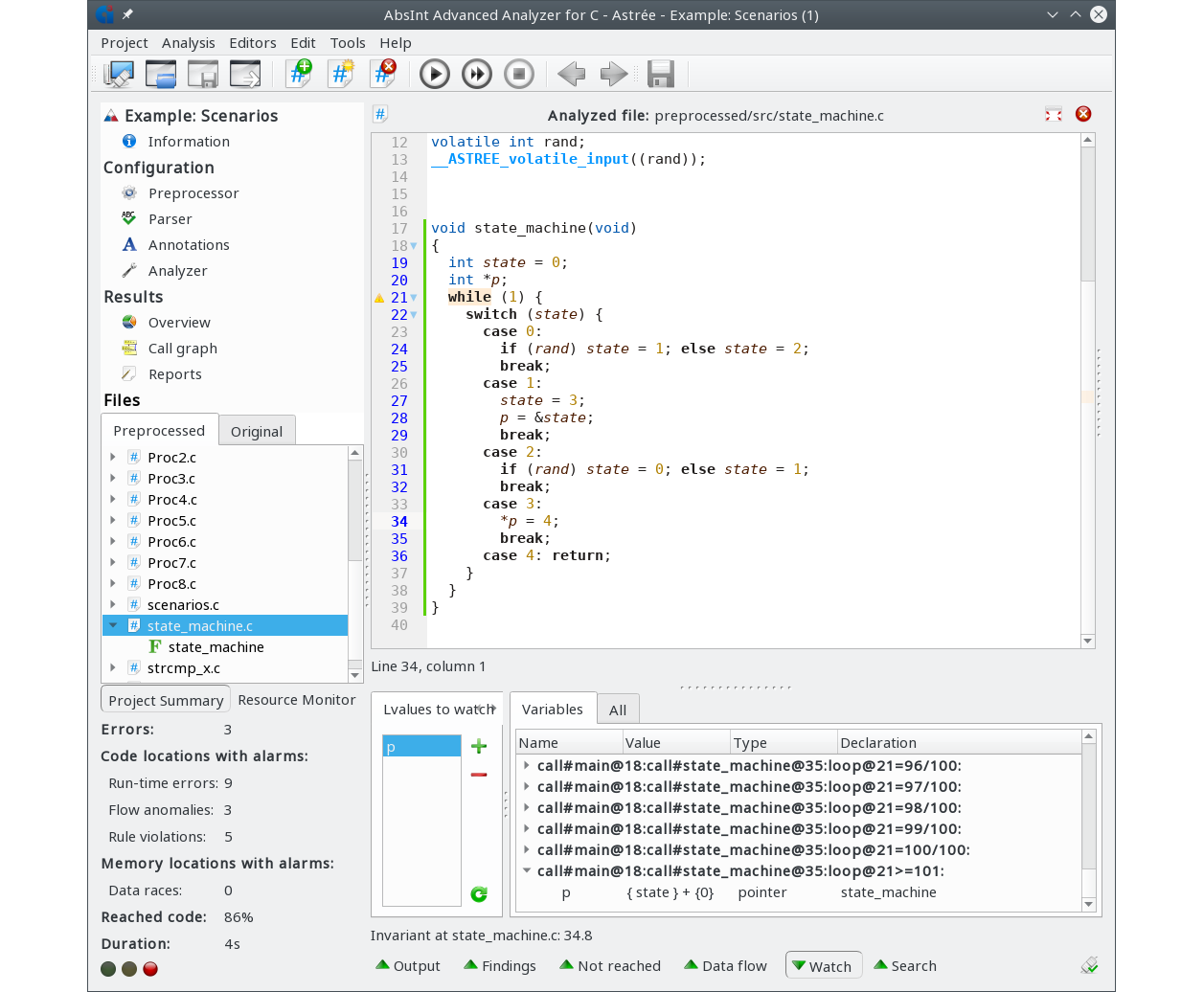Expand the Proc8.c file node

(113, 583)
